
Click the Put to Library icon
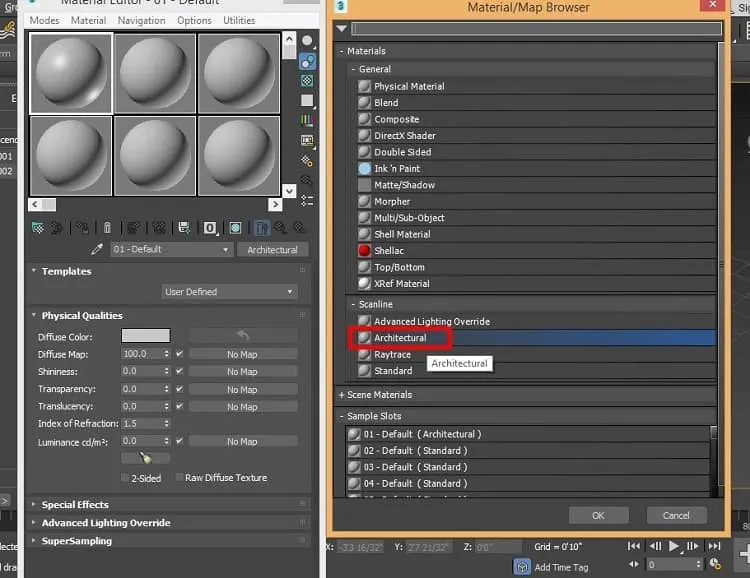click(184, 228)
